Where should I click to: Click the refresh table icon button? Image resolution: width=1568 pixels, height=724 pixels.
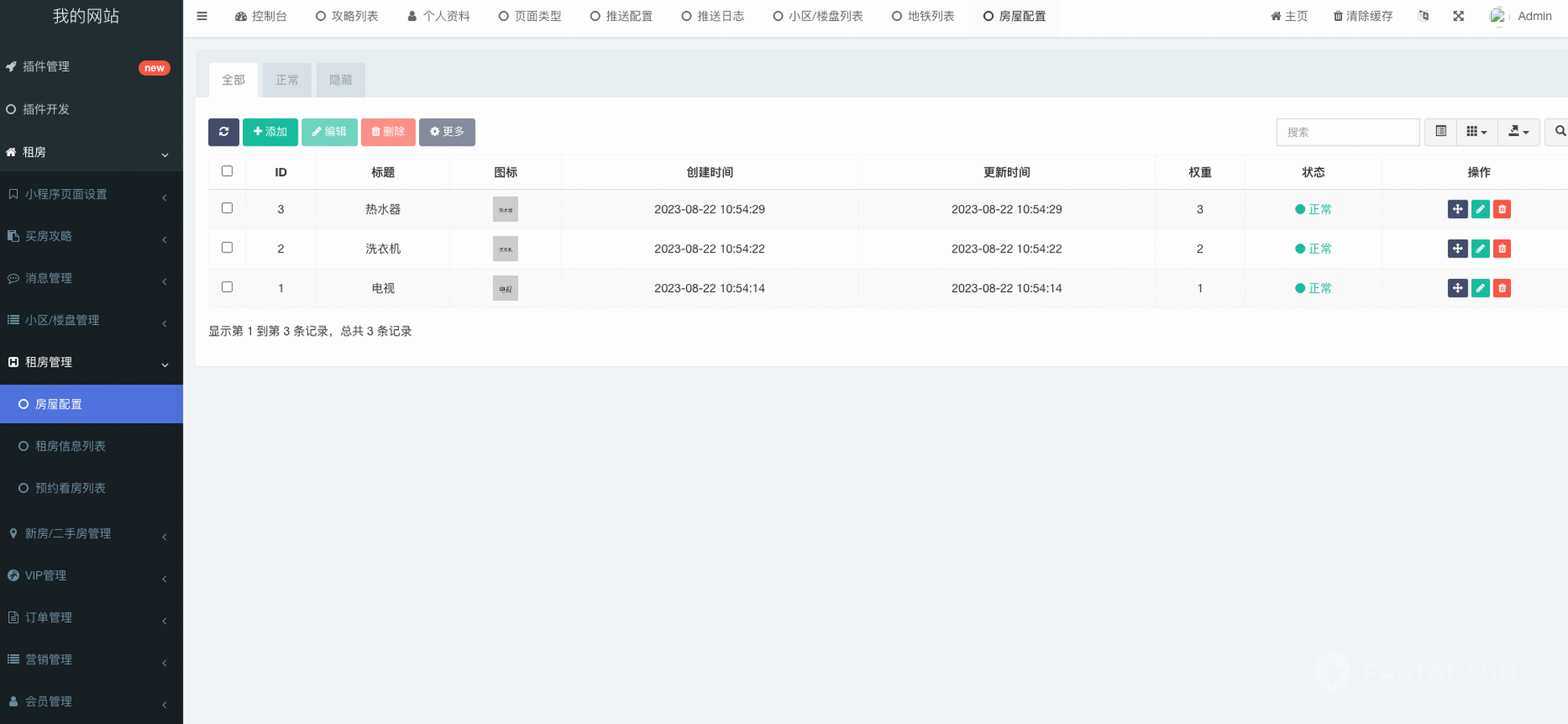[224, 132]
